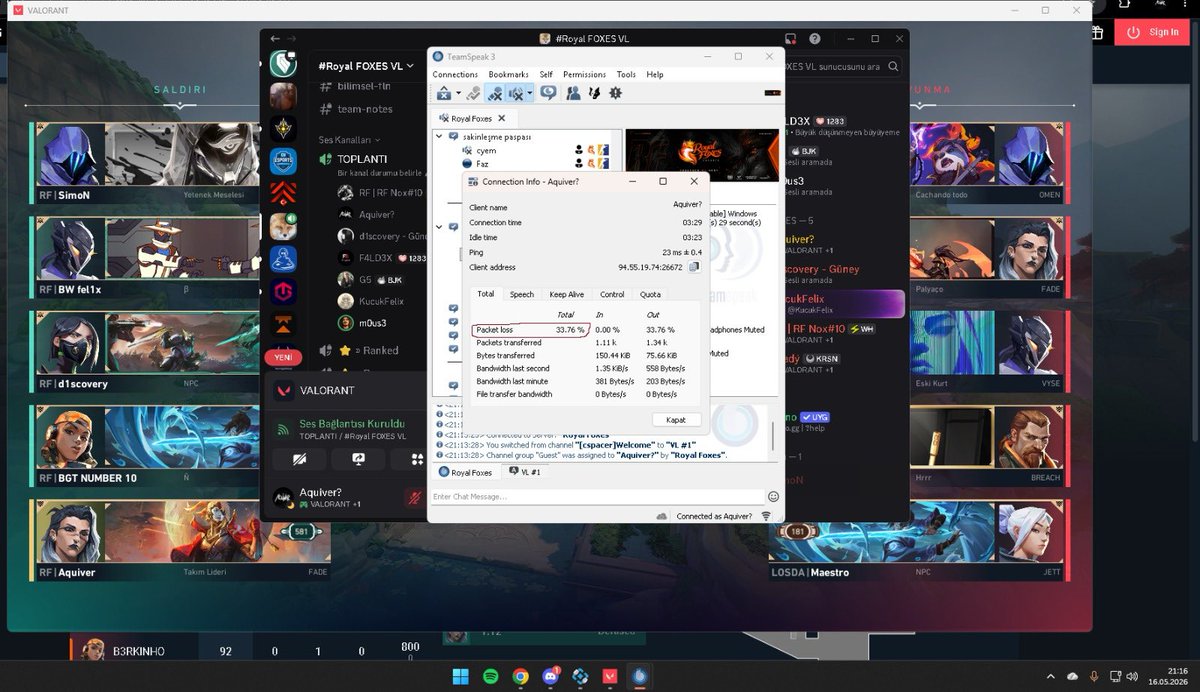The height and width of the screenshot is (692, 1200).
Task: Collapse Ses Kanalları category in Discord
Action: (350, 140)
